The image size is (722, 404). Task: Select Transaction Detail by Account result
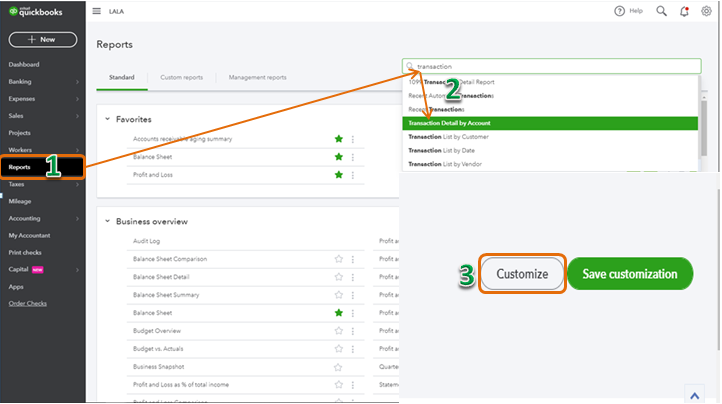(x=450, y=123)
